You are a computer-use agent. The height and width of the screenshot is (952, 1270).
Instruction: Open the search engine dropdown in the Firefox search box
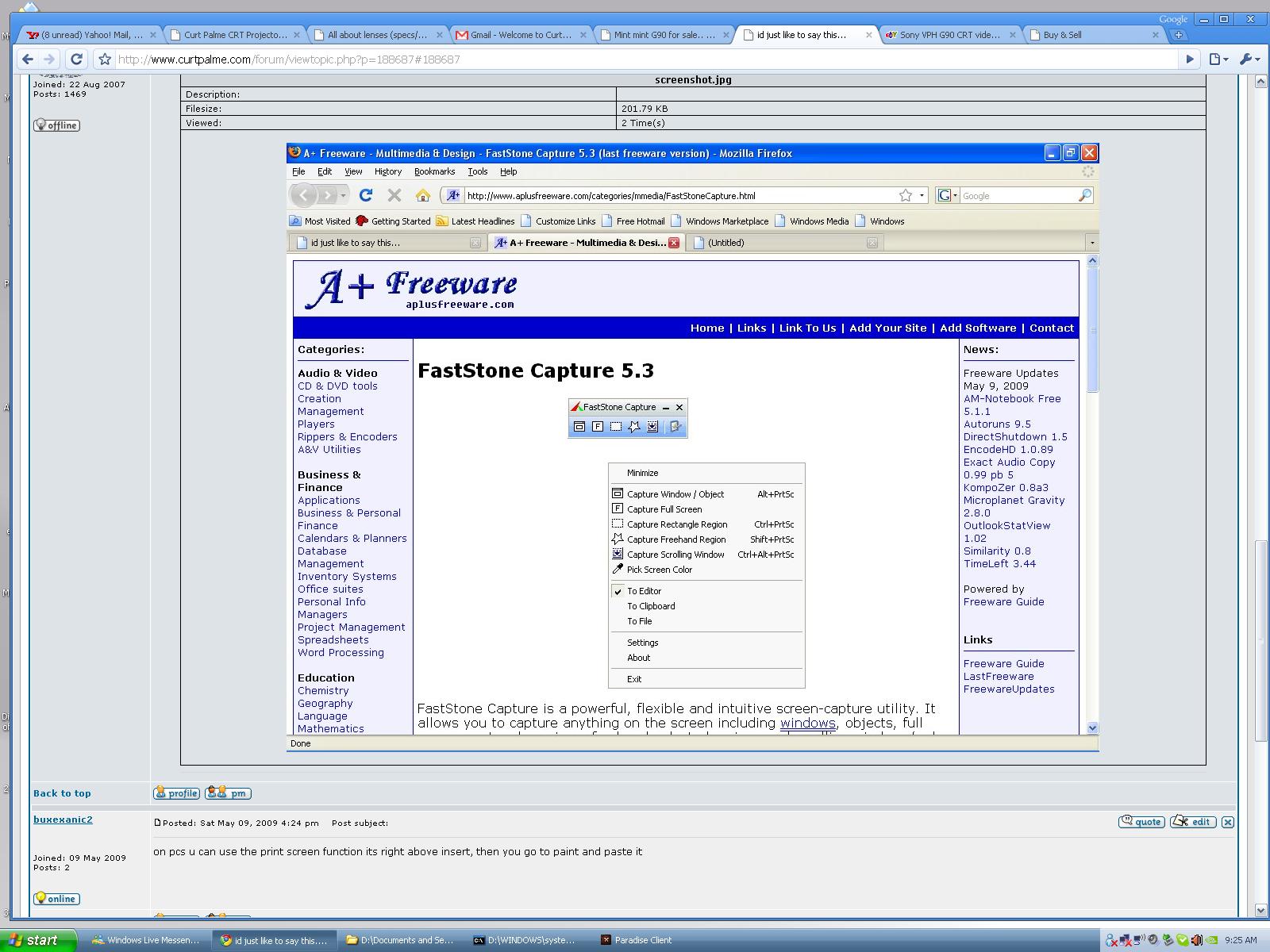tap(947, 195)
